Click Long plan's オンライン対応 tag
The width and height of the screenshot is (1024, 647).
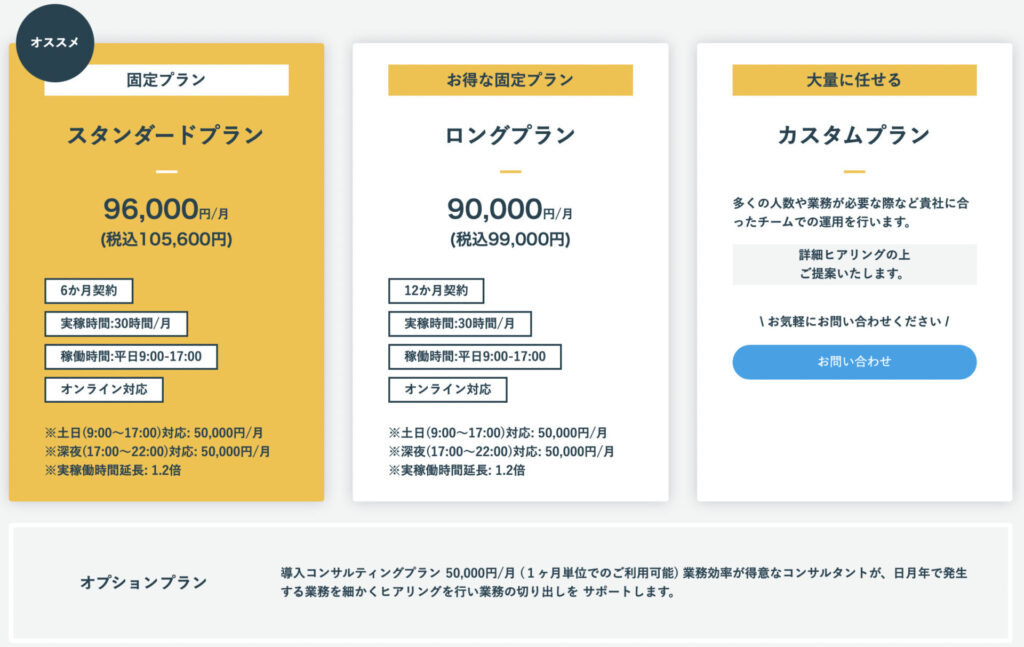[447, 389]
